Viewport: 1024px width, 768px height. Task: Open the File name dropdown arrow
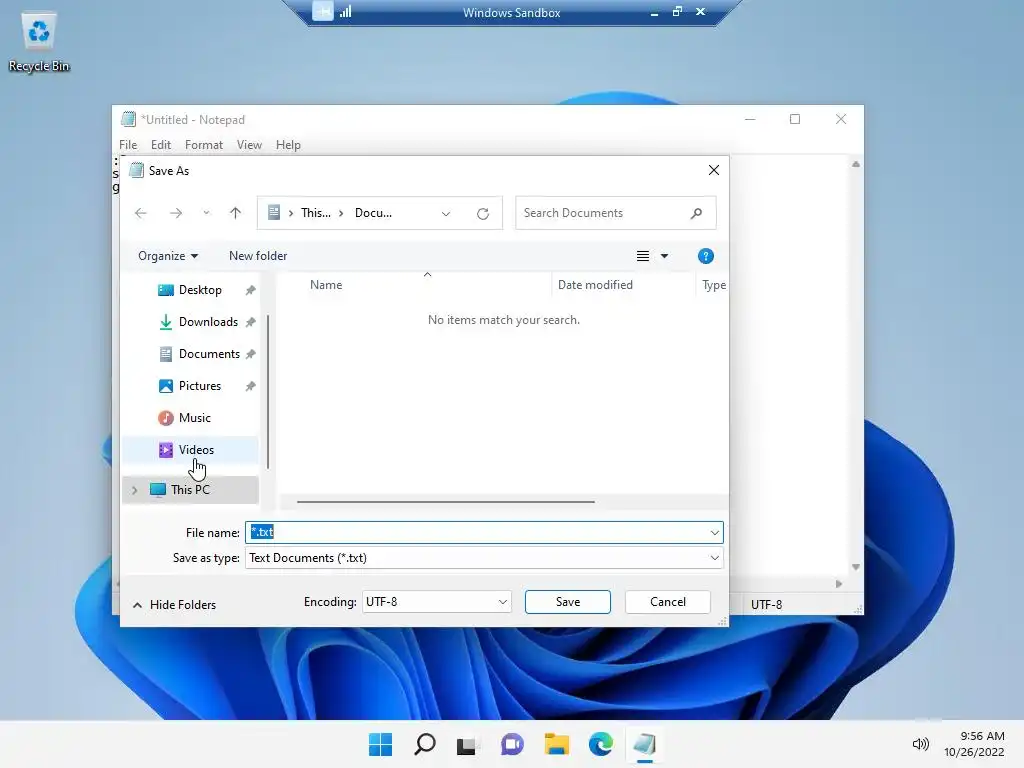point(714,533)
